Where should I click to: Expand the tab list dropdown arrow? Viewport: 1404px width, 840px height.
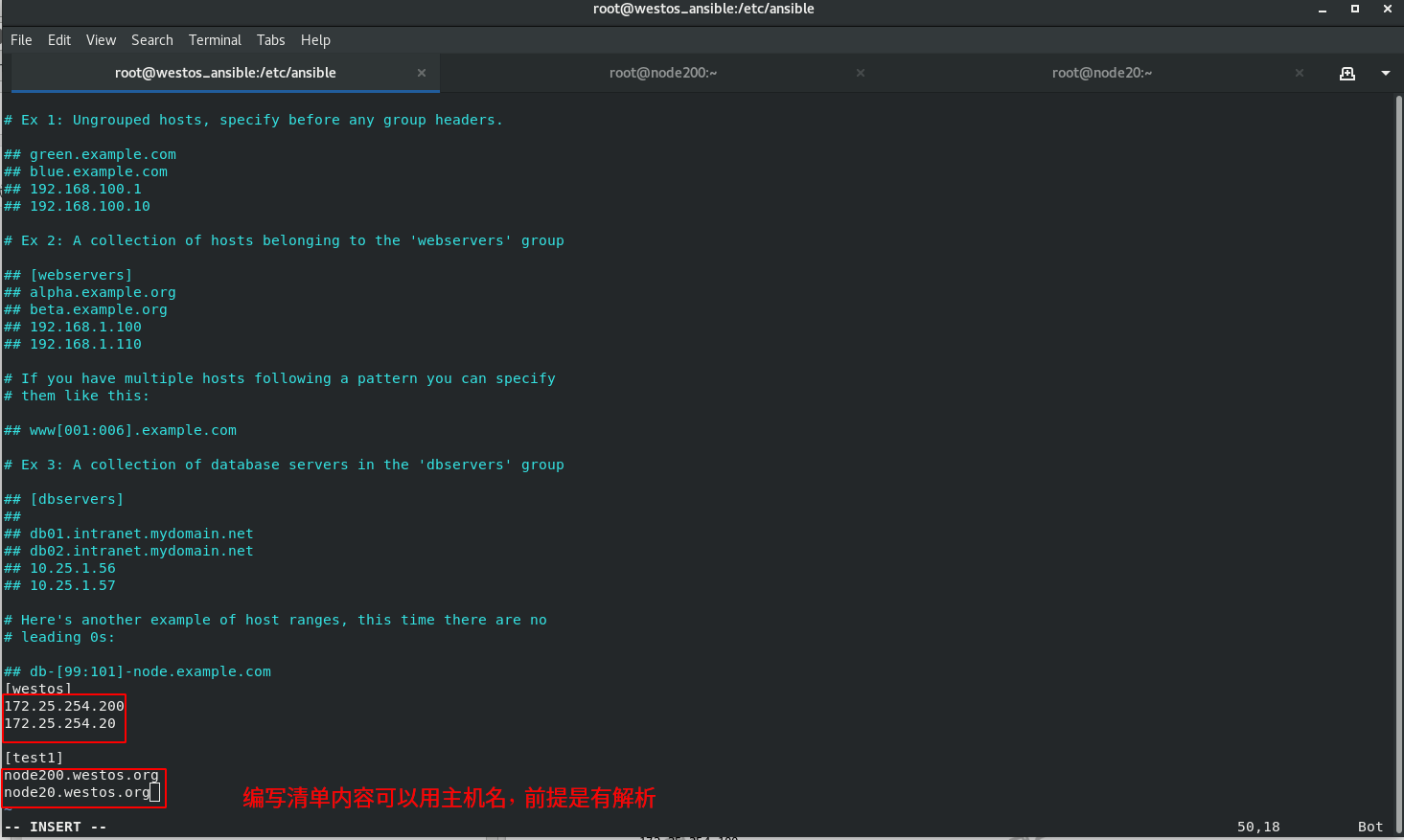click(x=1386, y=73)
